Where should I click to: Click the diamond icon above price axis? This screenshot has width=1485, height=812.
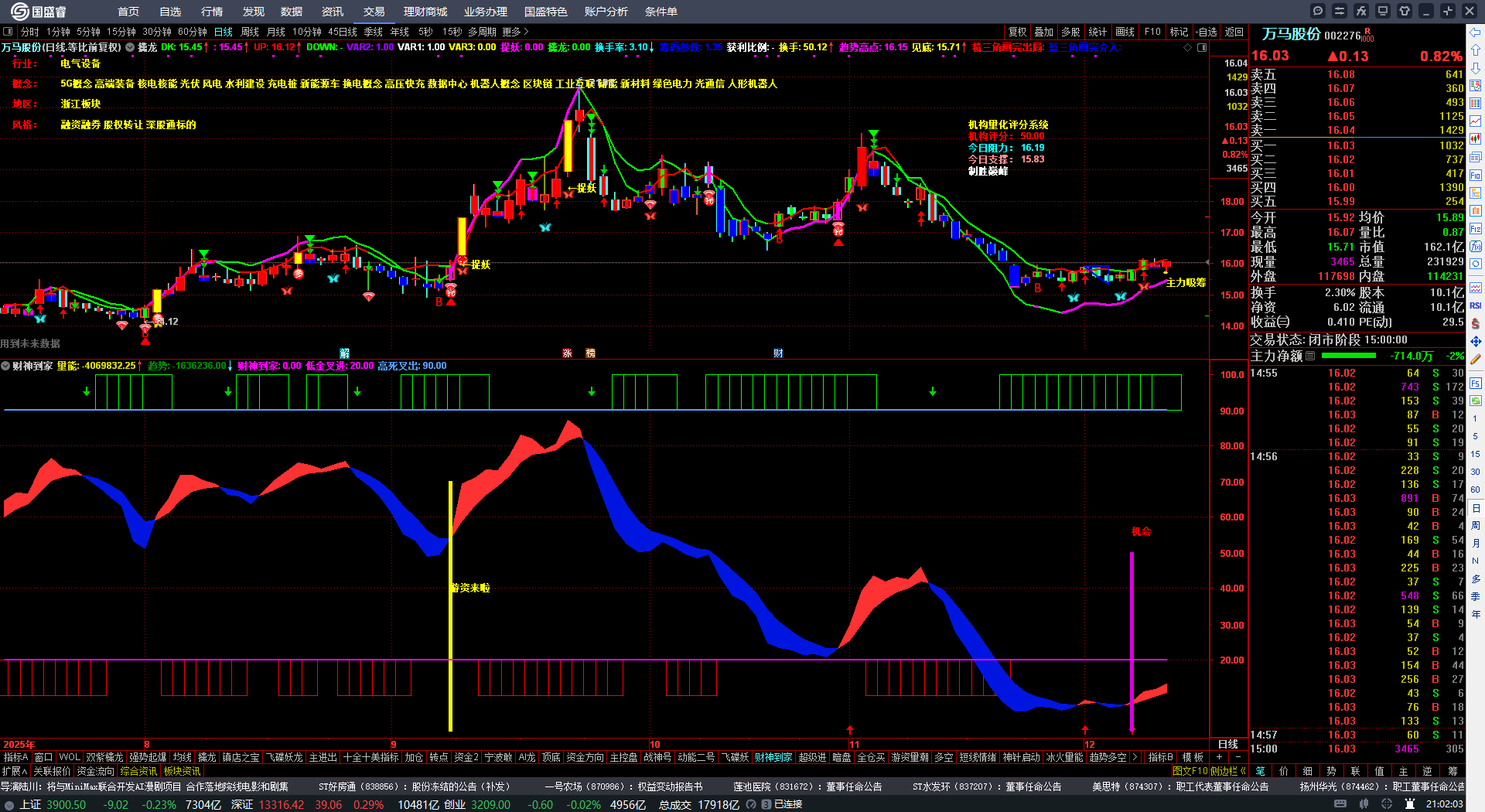tap(1188, 47)
